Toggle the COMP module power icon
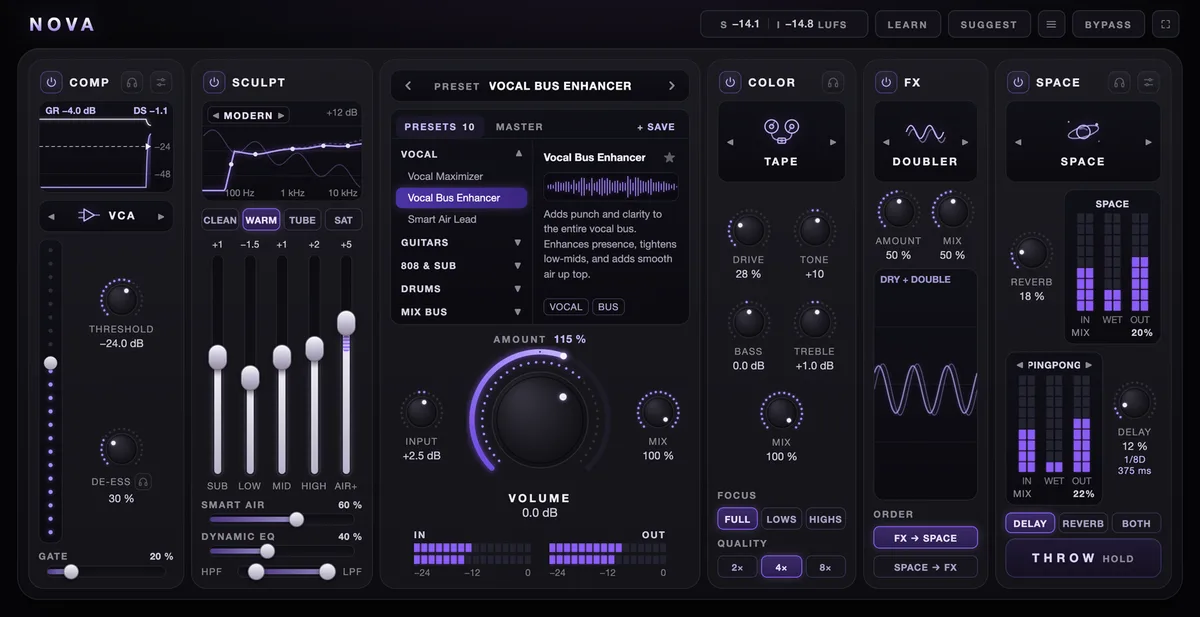This screenshot has height=617, width=1200. [x=50, y=82]
